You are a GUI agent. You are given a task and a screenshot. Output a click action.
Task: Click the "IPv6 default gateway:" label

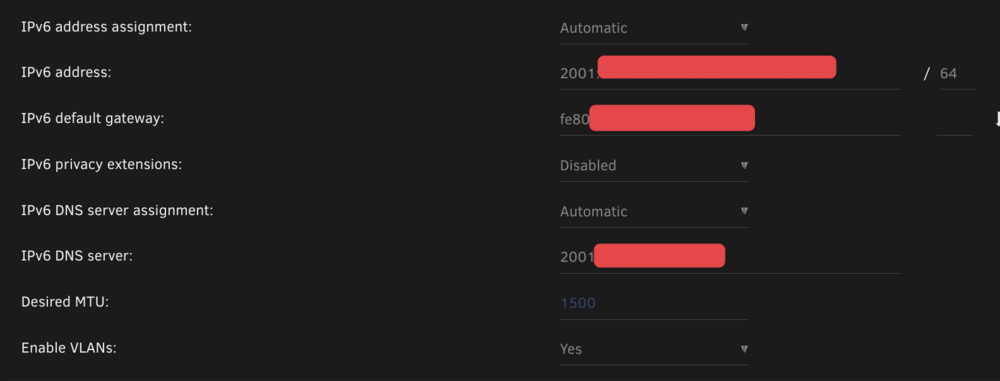[x=92, y=119]
